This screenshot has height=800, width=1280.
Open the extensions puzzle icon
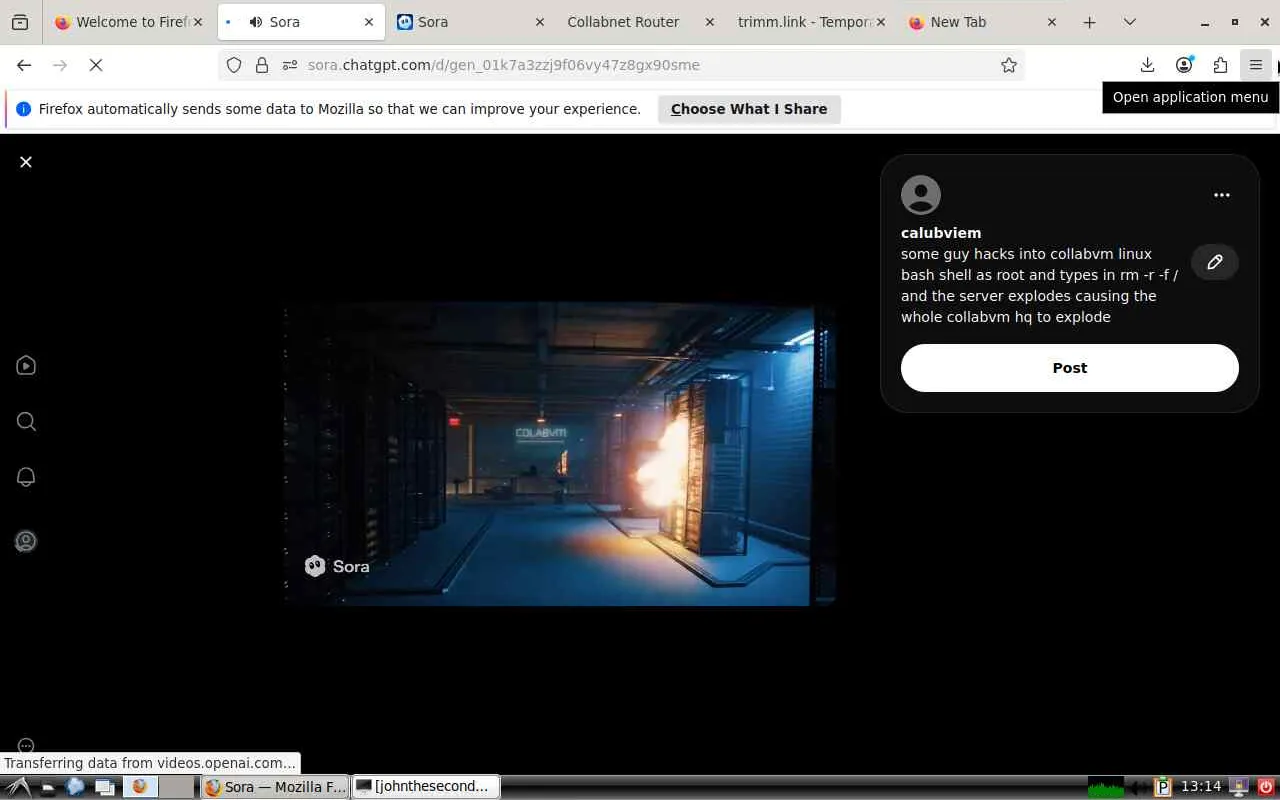1220,65
